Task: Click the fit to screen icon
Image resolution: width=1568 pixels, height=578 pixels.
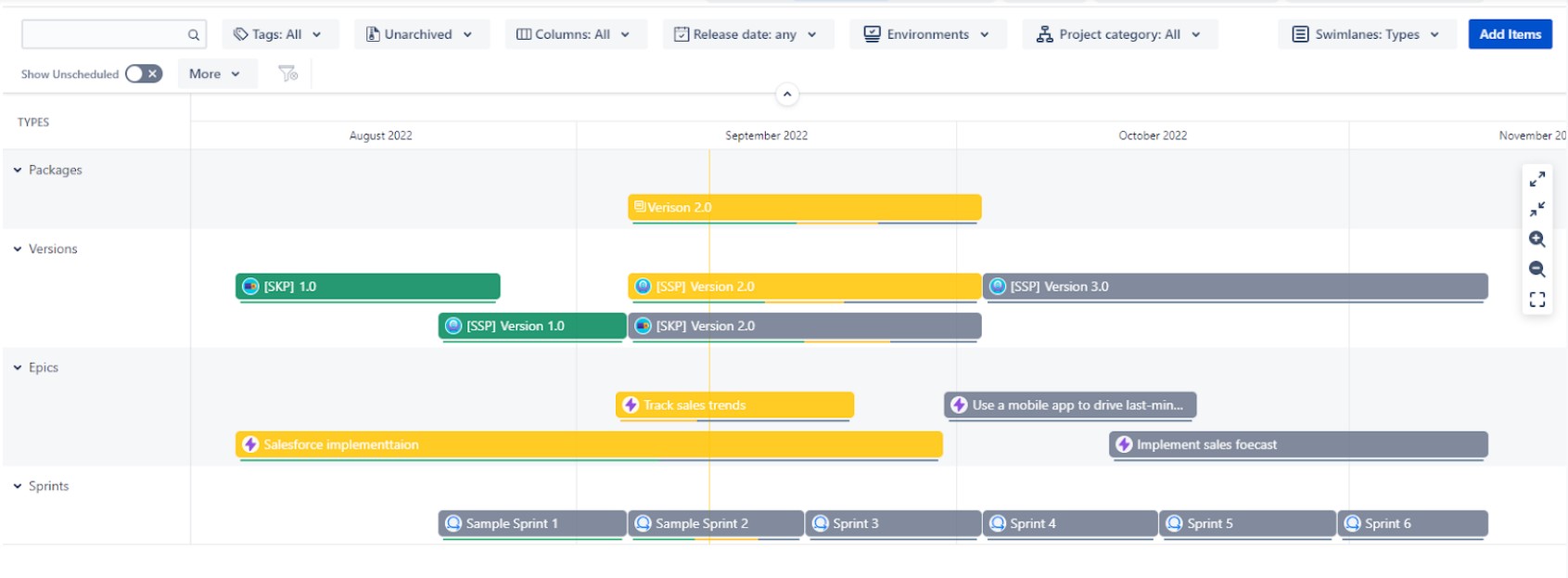Action: (x=1536, y=300)
